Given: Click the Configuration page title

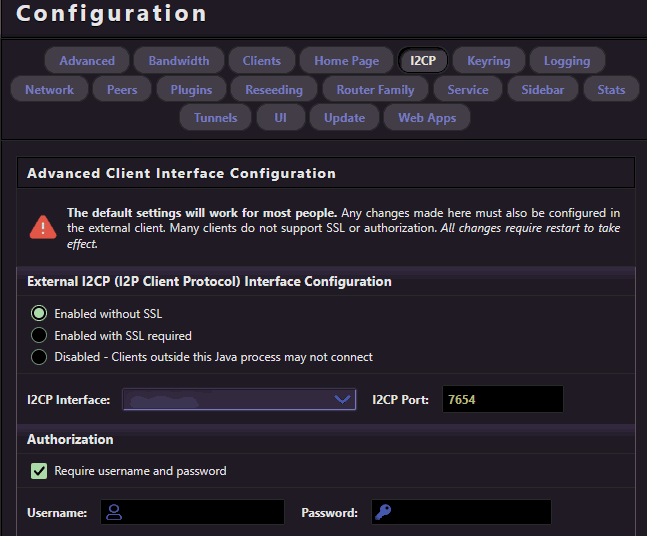Looking at the screenshot, I should (x=111, y=14).
